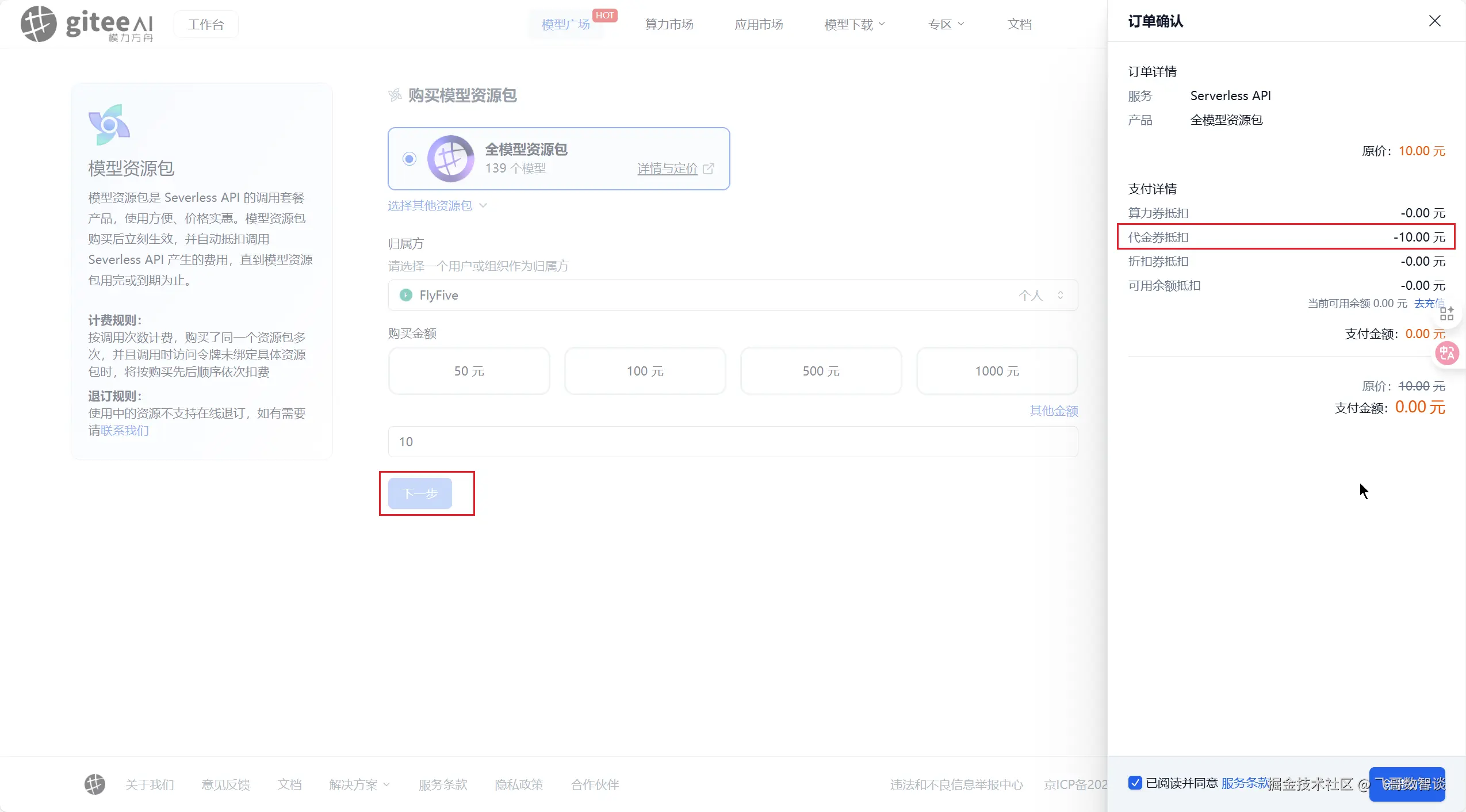This screenshot has width=1466, height=812.
Task: Close the order confirmation panel
Action: coord(1434,21)
